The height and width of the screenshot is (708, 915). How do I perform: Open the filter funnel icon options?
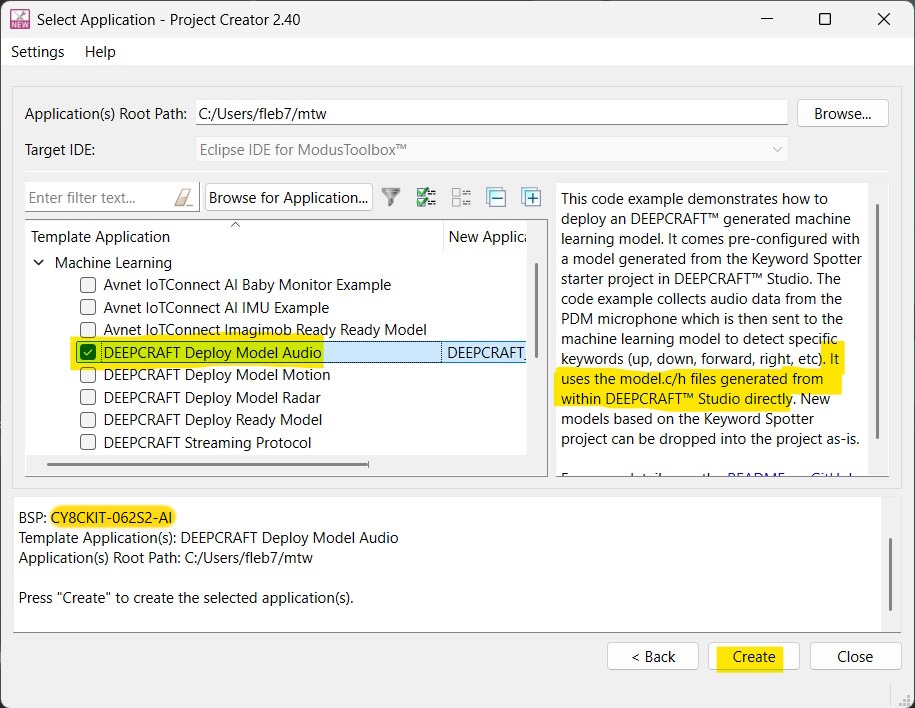[391, 197]
